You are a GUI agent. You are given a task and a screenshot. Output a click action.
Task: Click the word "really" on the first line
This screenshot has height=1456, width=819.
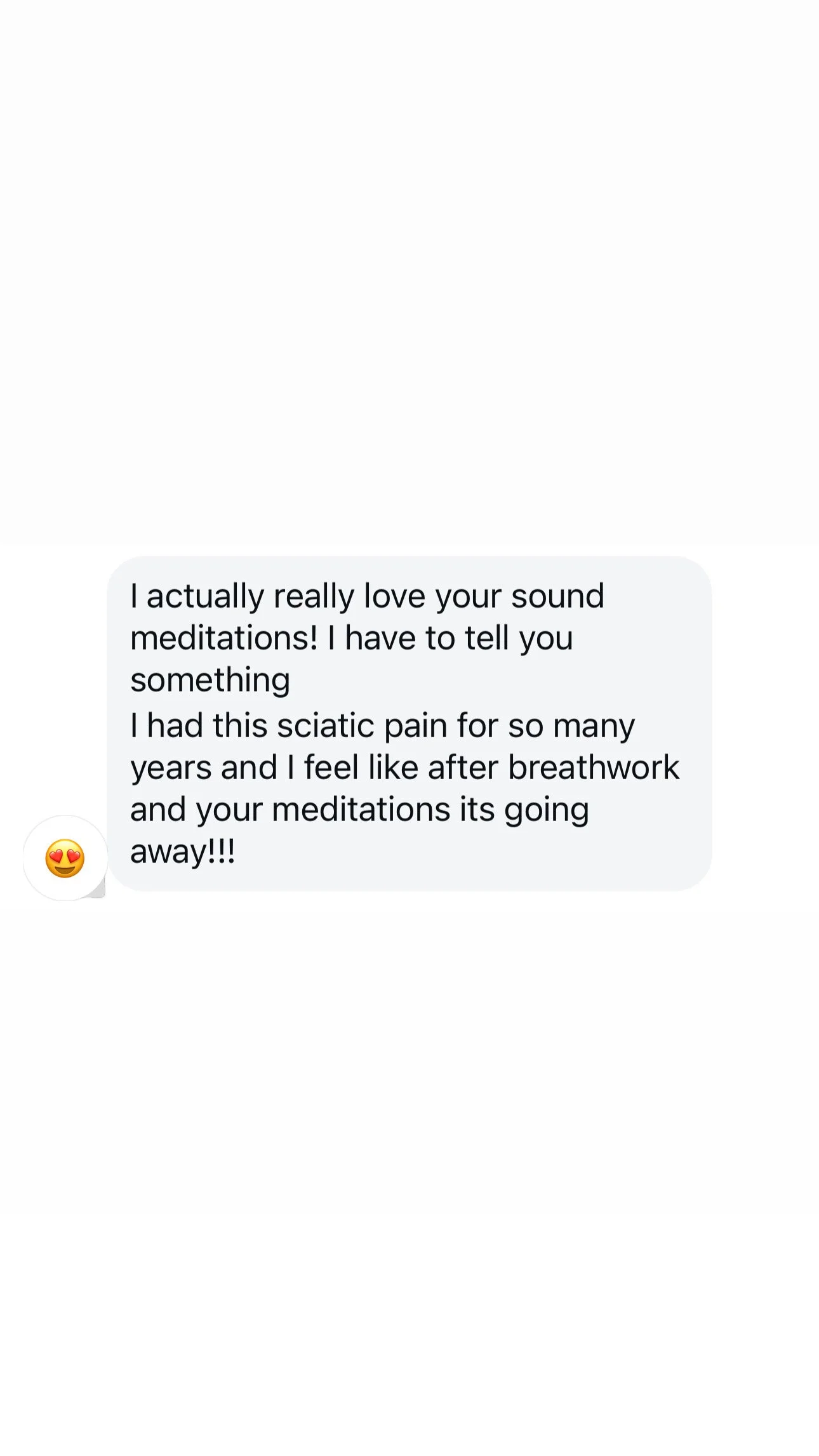[x=314, y=598]
